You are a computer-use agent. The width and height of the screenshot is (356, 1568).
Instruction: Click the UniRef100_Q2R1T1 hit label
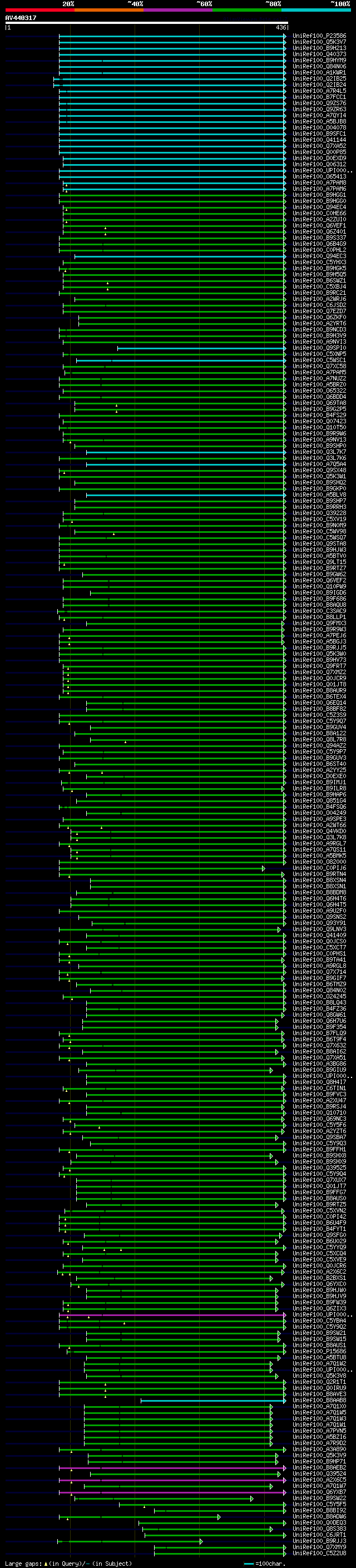tap(319, 1382)
